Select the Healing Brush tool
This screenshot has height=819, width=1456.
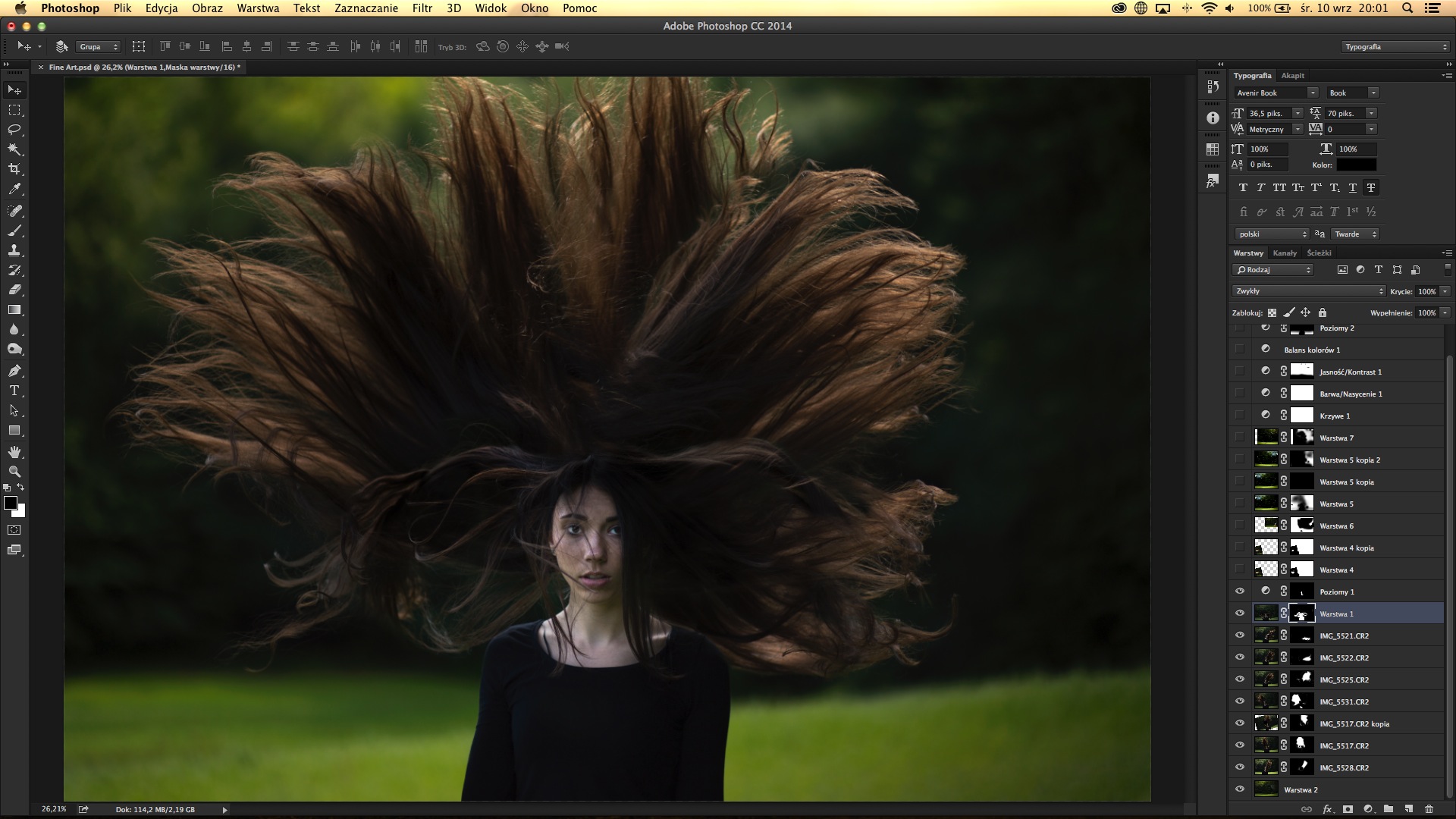(14, 210)
